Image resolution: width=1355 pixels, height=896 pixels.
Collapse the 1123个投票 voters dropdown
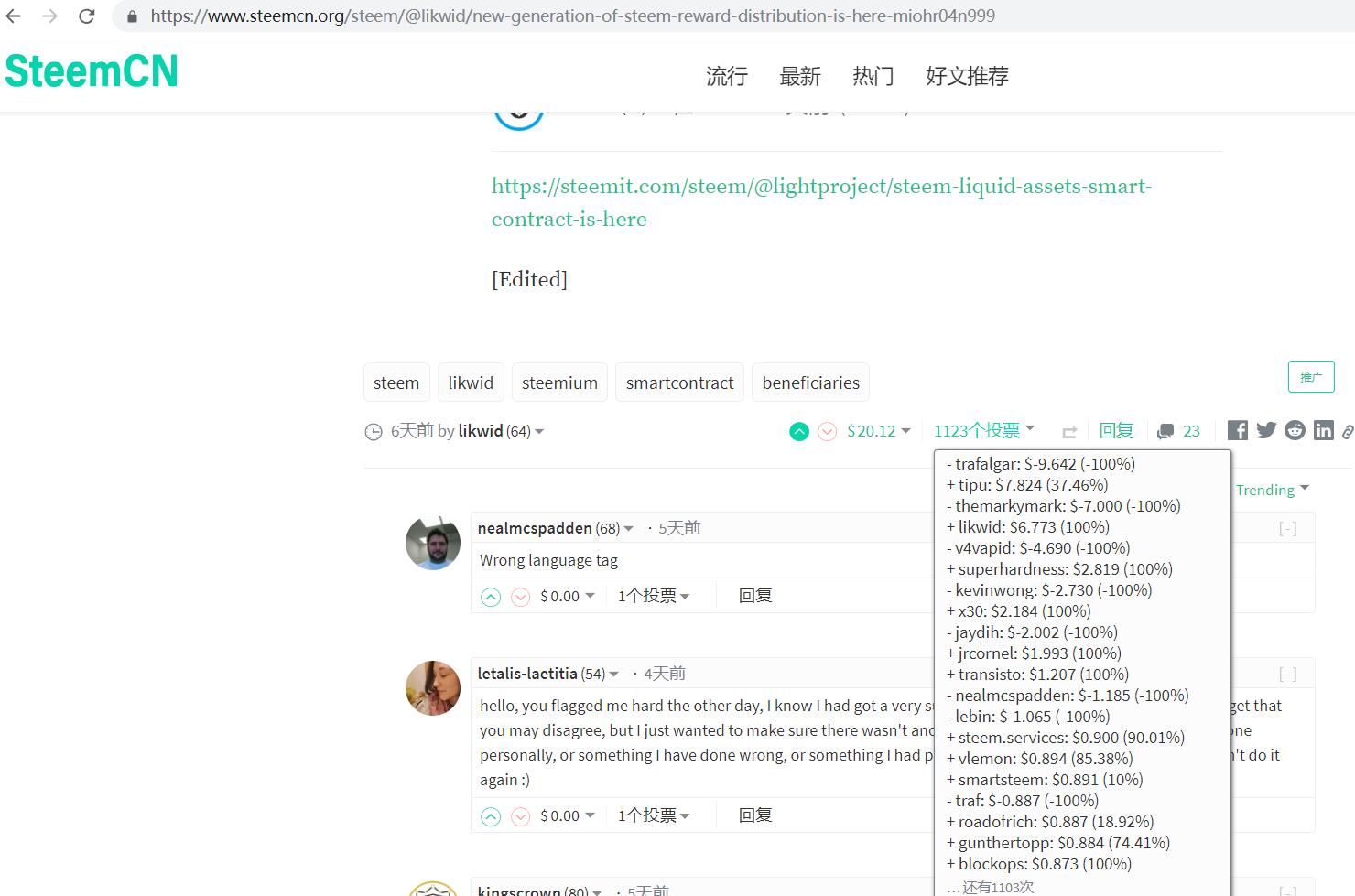984,430
